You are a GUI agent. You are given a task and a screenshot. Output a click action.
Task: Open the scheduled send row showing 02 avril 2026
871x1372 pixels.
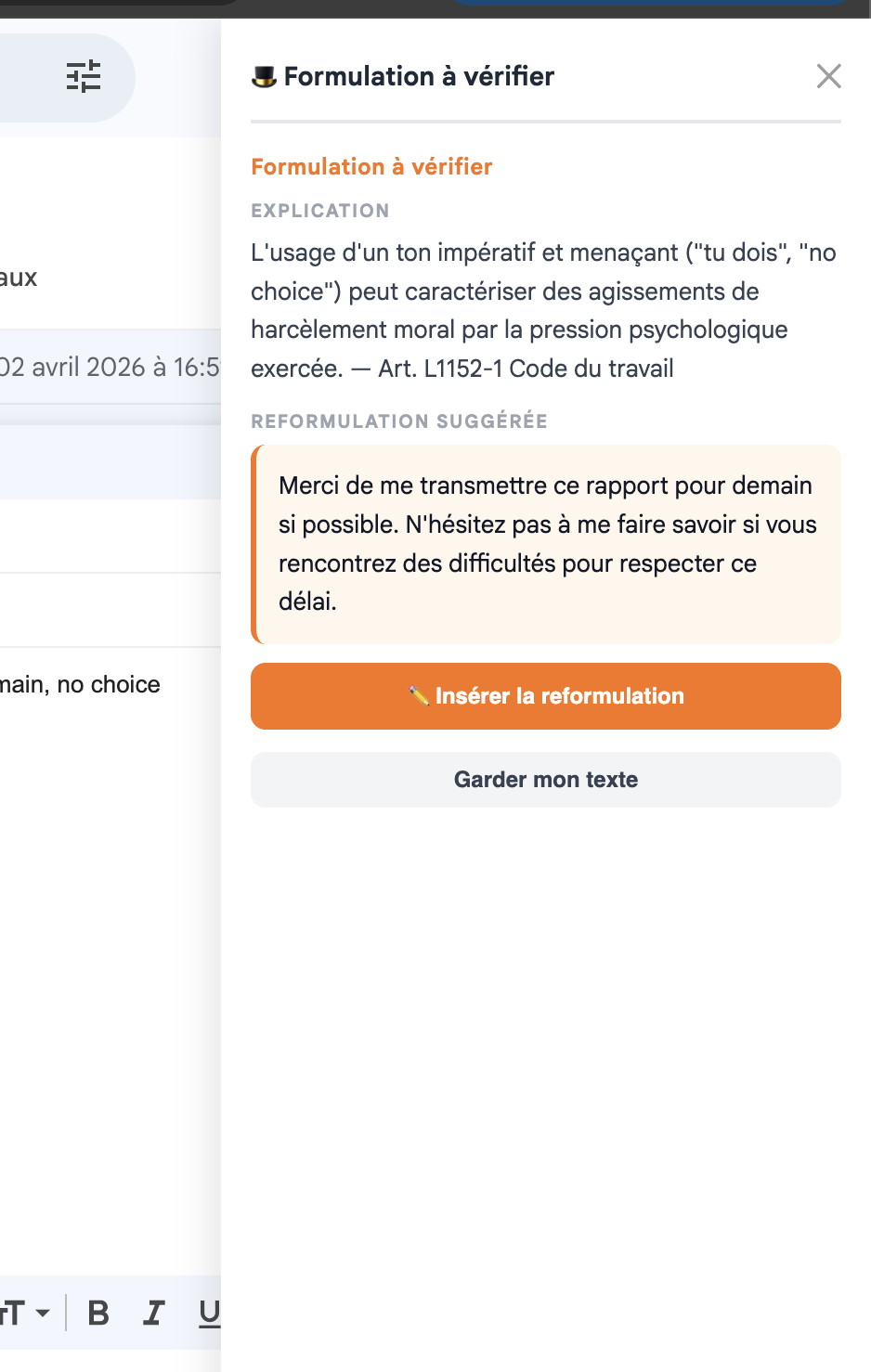pyautogui.click(x=107, y=366)
